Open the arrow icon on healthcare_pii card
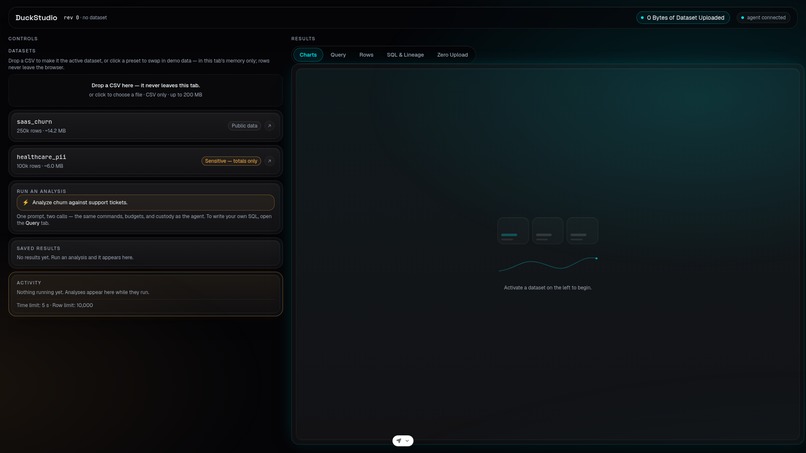 click(269, 161)
